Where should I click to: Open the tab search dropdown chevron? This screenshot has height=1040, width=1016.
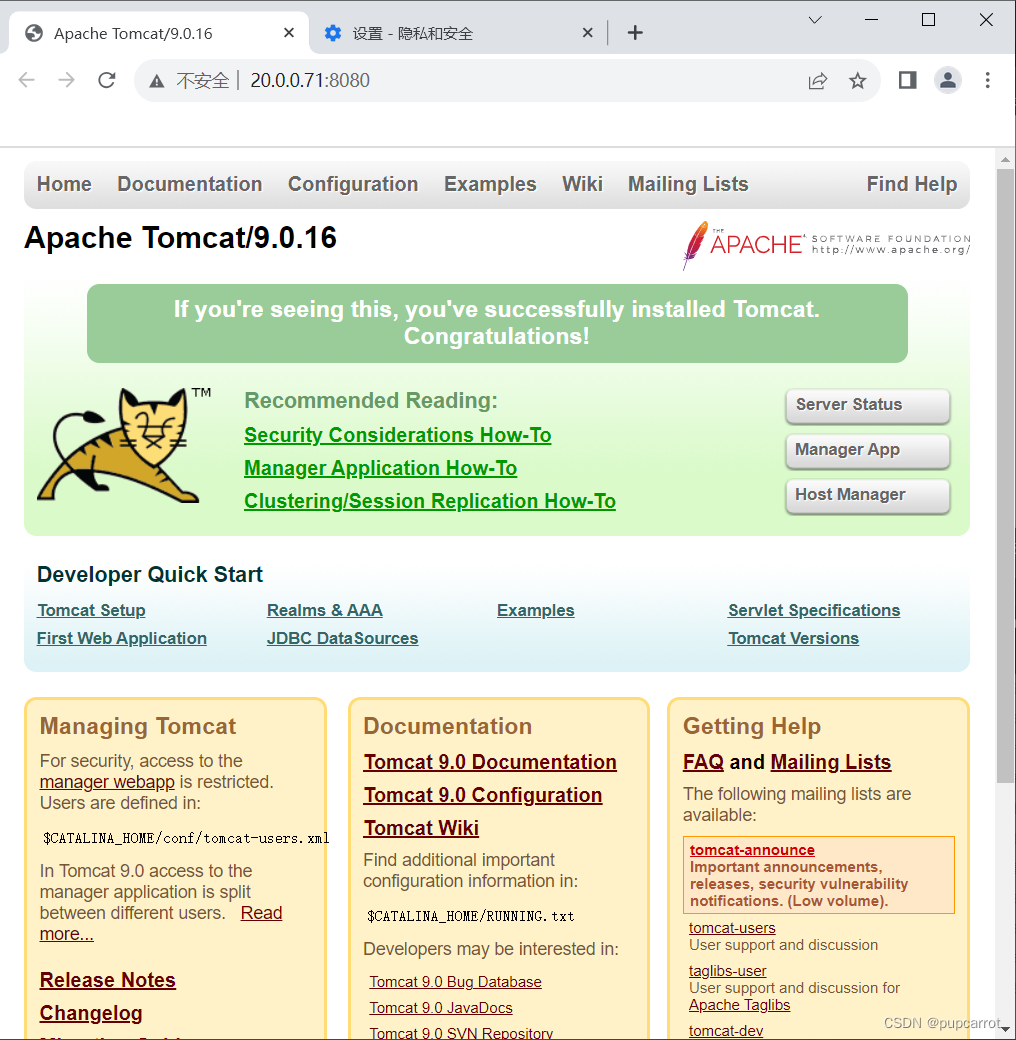pyautogui.click(x=815, y=20)
